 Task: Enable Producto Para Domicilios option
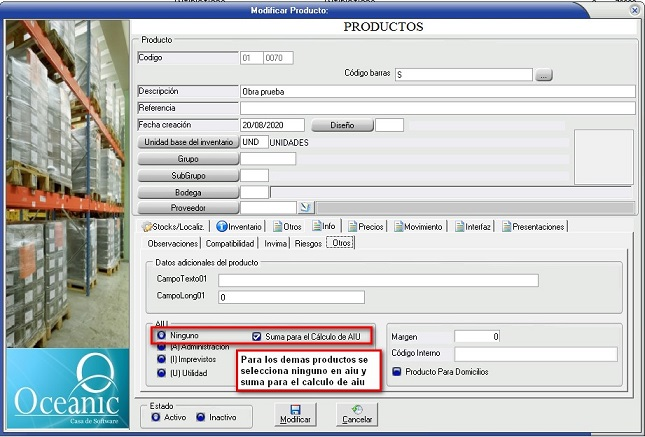pyautogui.click(x=396, y=371)
